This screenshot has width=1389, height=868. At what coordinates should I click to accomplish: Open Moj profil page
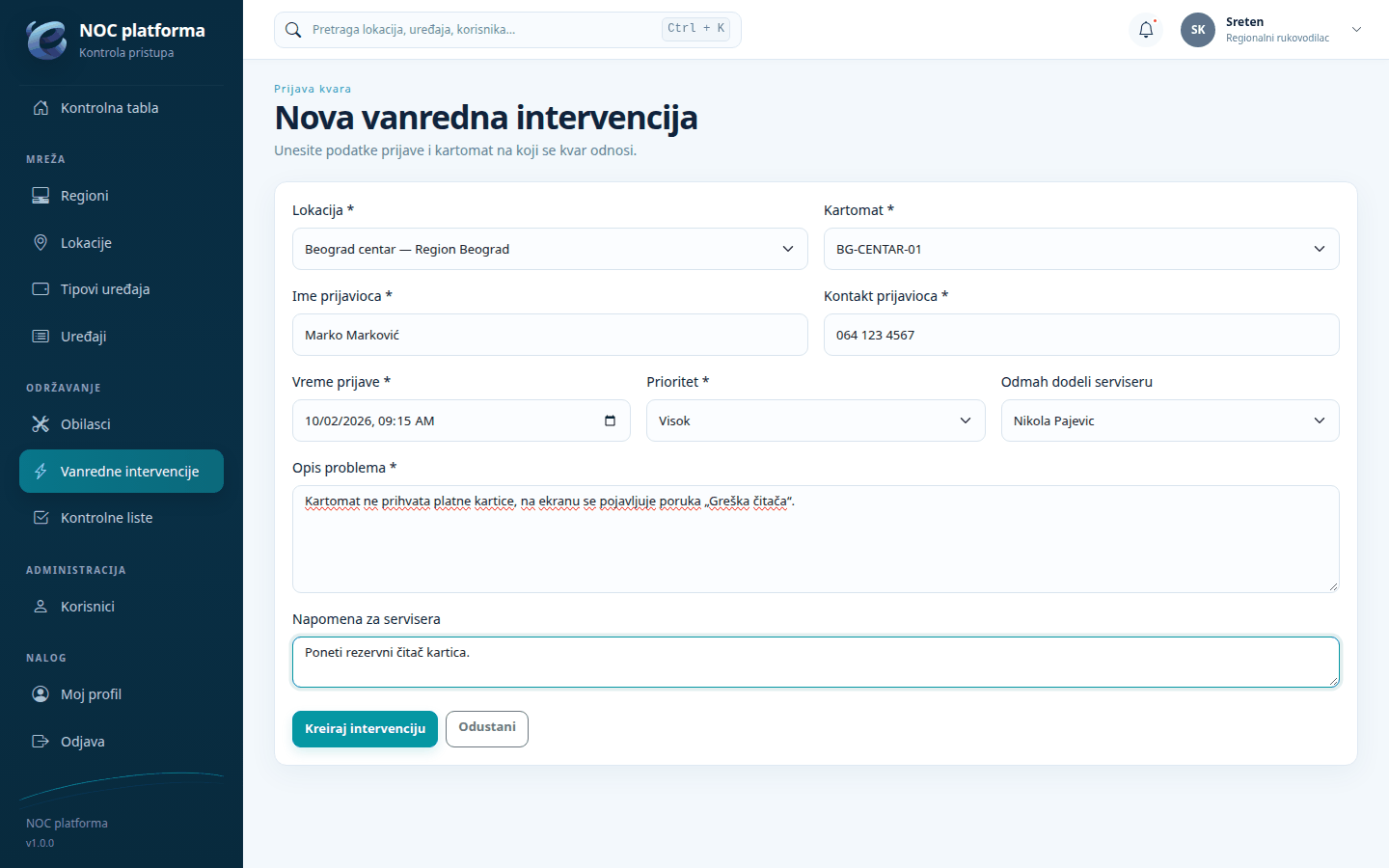[122, 694]
